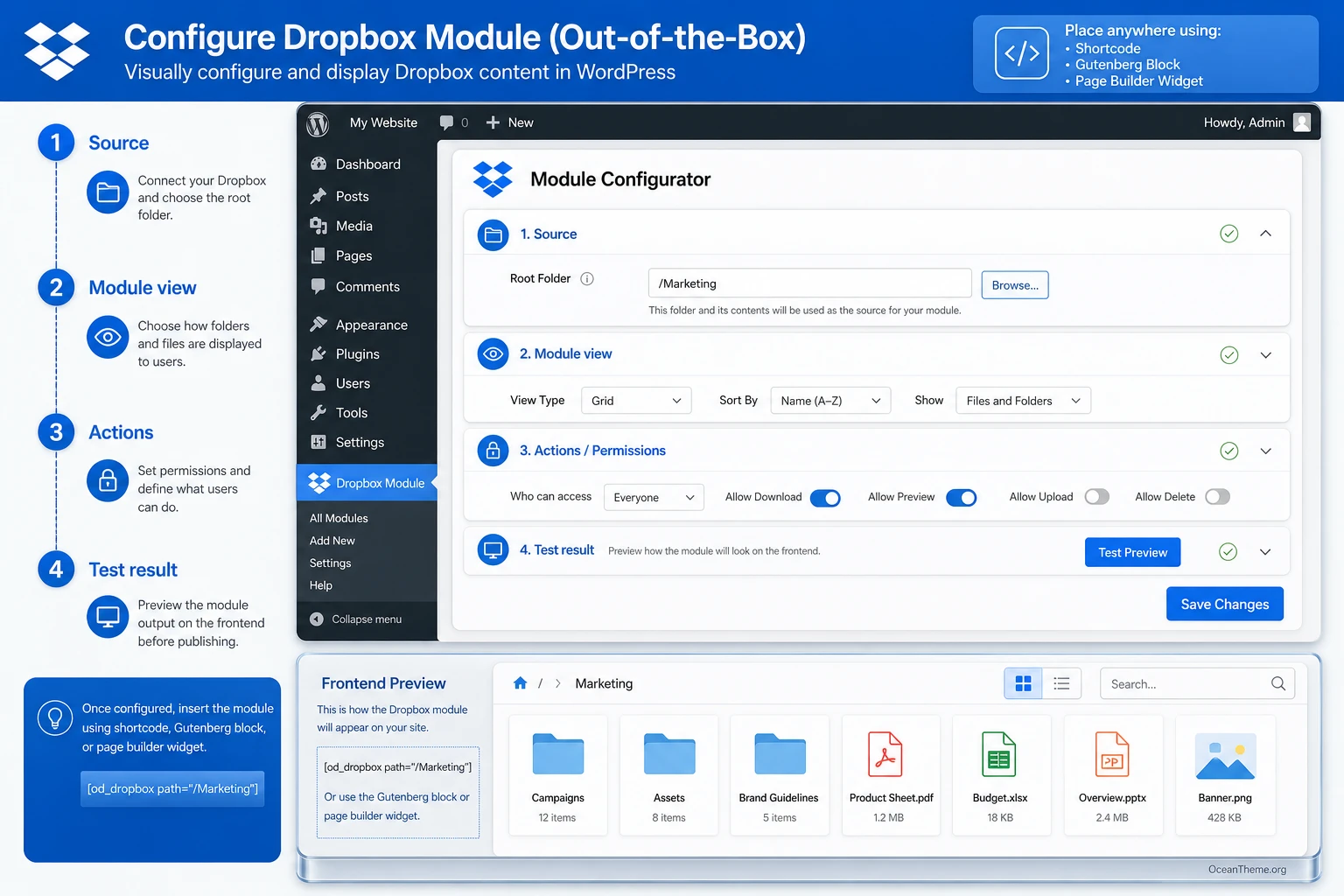Screen dimensions: 1344x896
Task: Switch frontend preview to list view
Action: click(x=1061, y=683)
